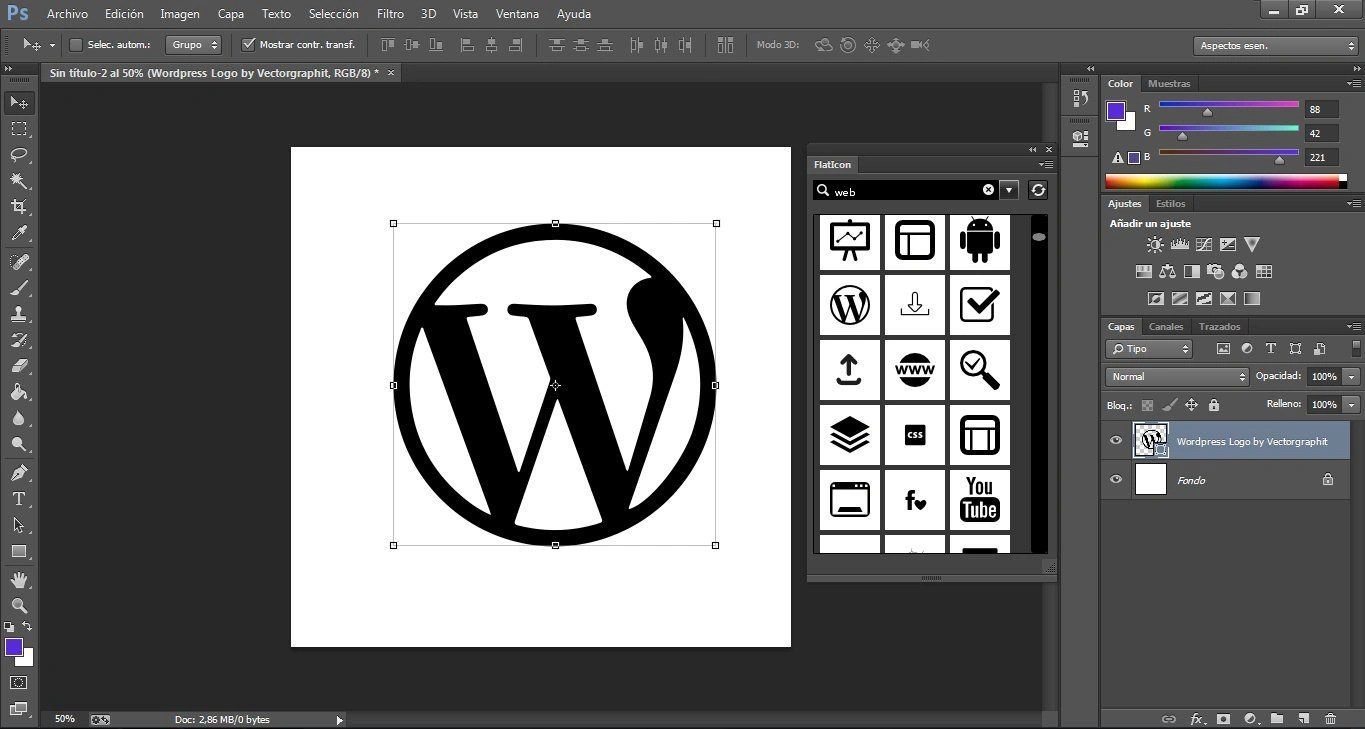Image resolution: width=1365 pixels, height=729 pixels.
Task: Link layers with chain icon
Action: (x=1168, y=718)
